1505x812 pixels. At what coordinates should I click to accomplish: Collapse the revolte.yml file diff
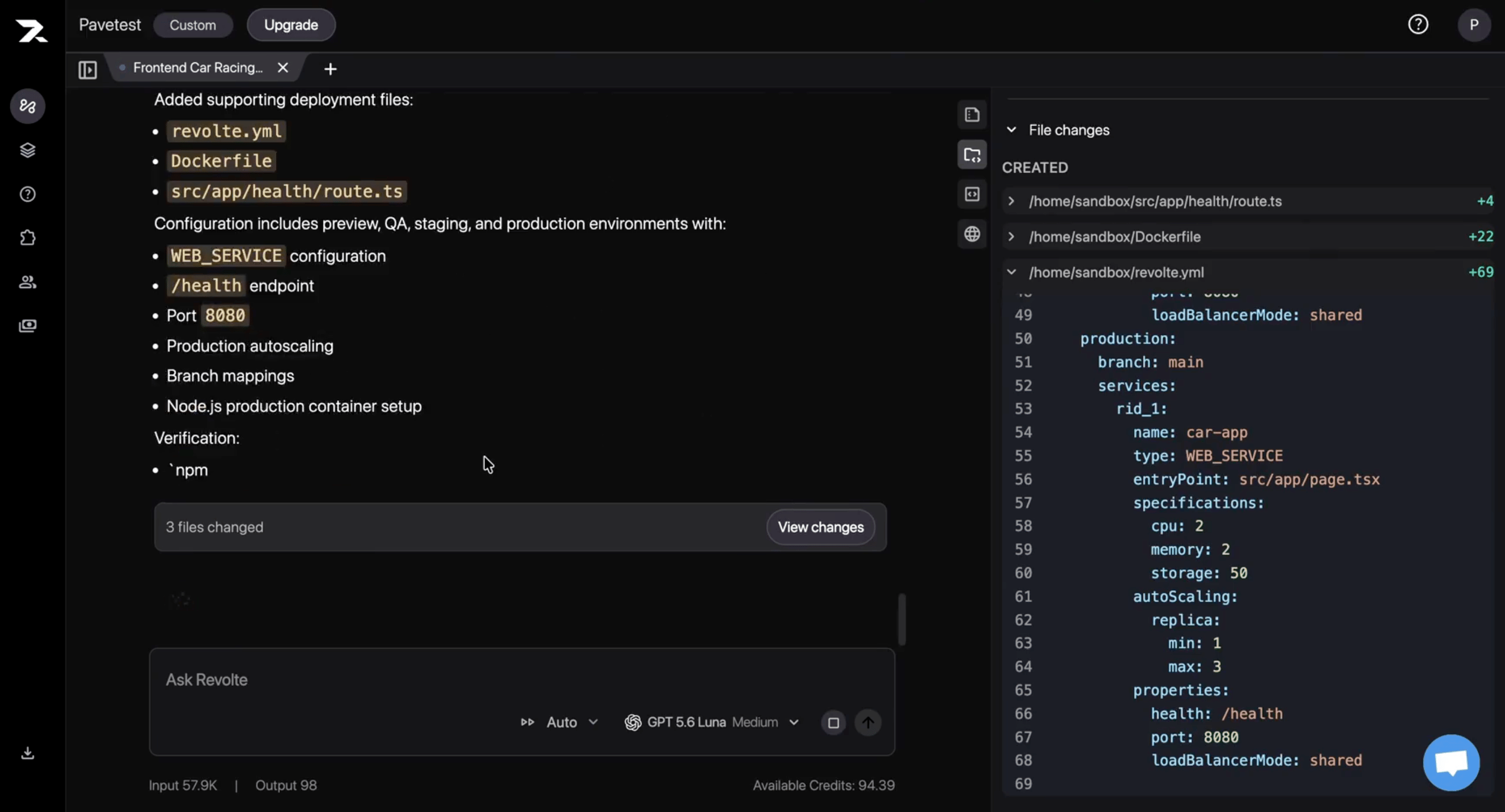1012,272
